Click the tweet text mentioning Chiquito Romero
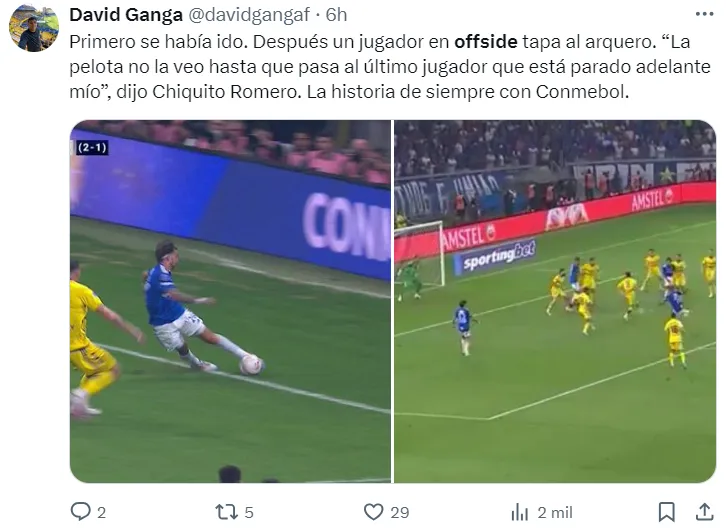 coord(389,67)
